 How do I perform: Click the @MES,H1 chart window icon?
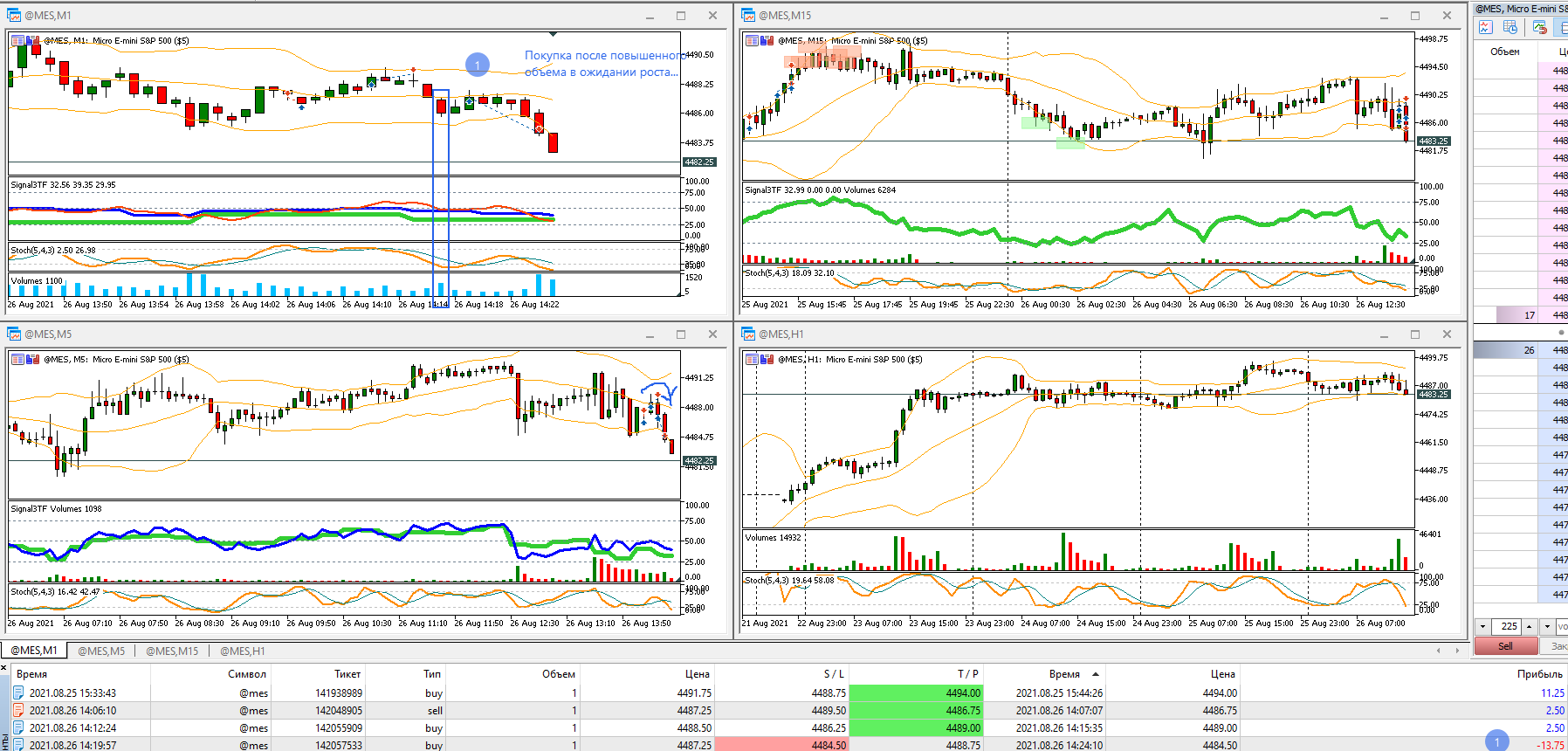point(748,334)
